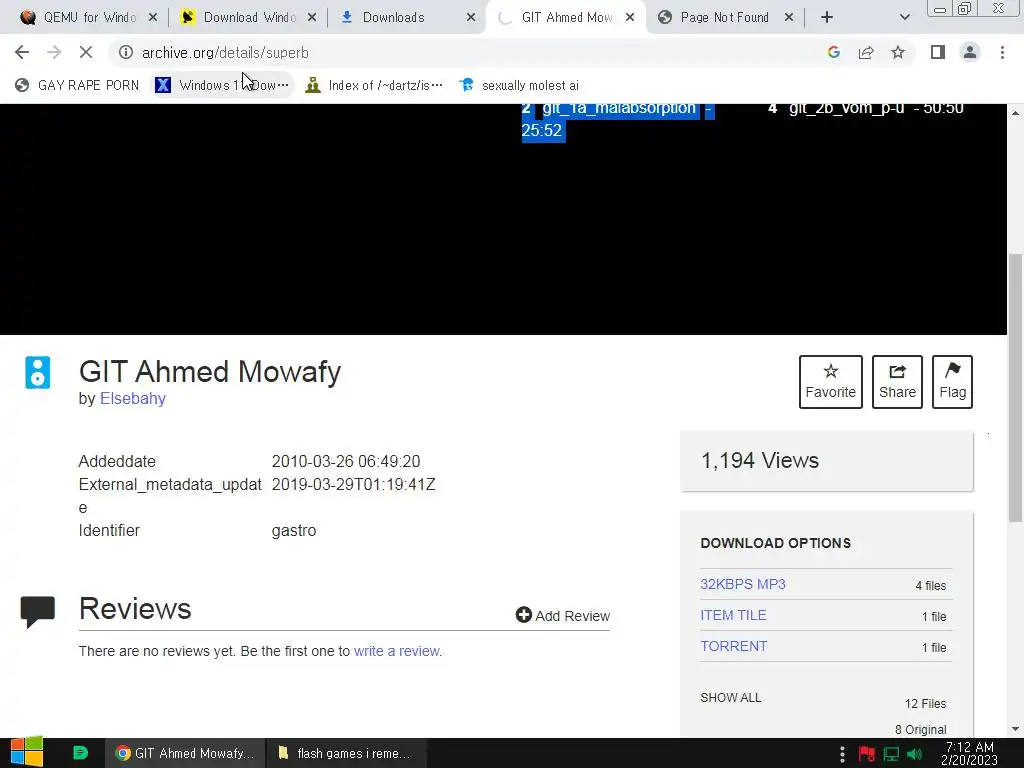
Task: Open the 'flash games i reme...' taskbar folder
Action: point(345,753)
